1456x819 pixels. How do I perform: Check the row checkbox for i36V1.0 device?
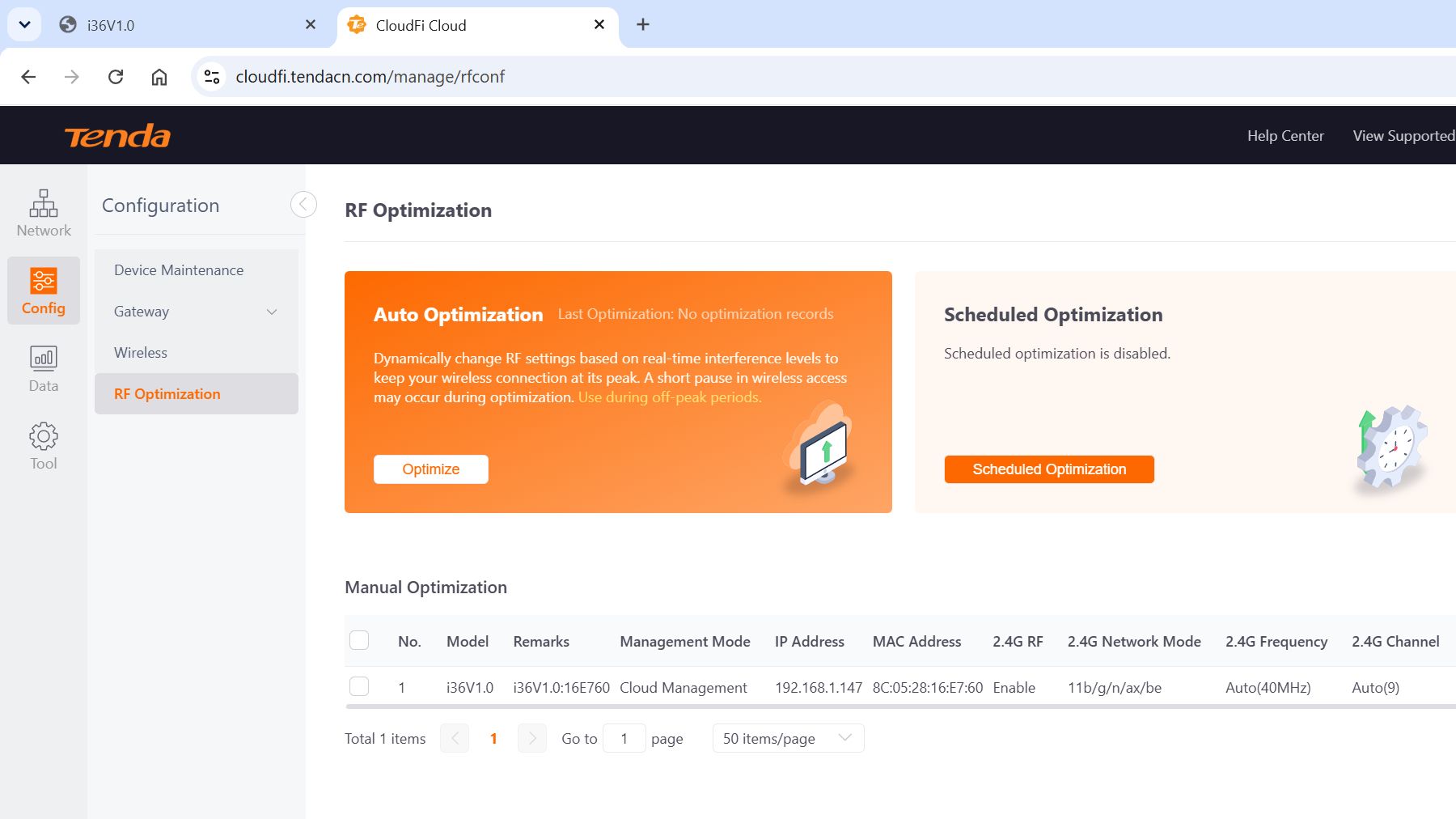pyautogui.click(x=359, y=686)
